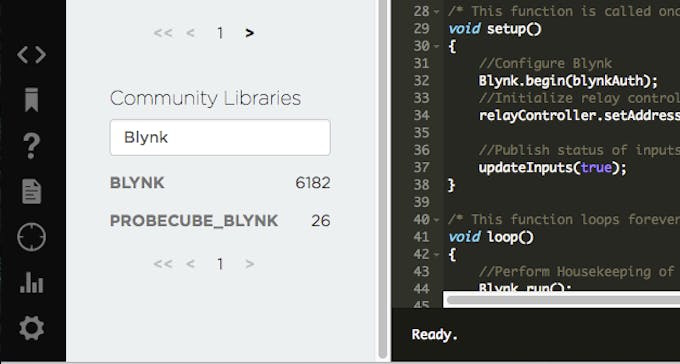Collapse the code fold at line 42
The image size is (680, 364).
point(437,255)
